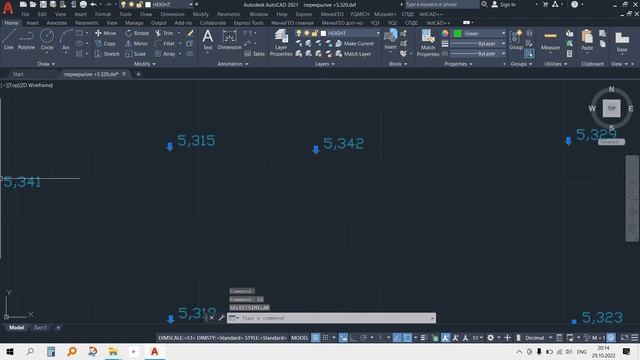The image size is (640, 360).
Task: Click the Trim tool
Action: 164,33
